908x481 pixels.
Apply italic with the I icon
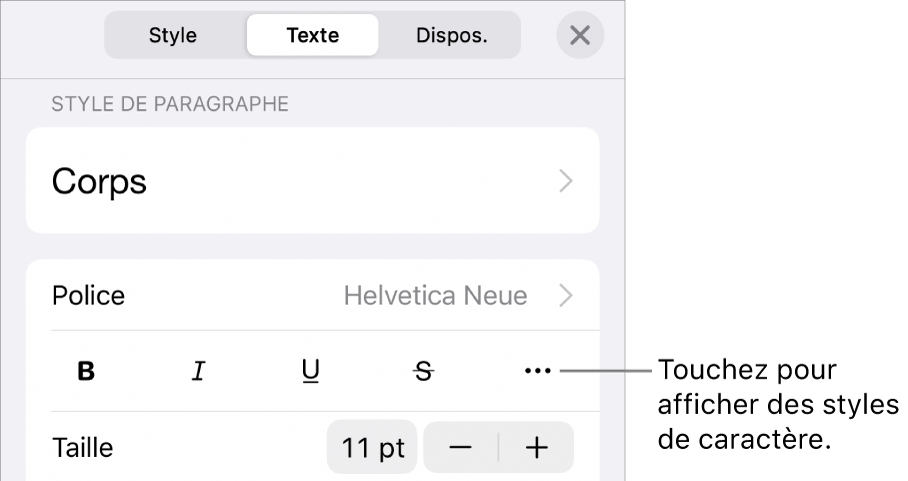(199, 372)
